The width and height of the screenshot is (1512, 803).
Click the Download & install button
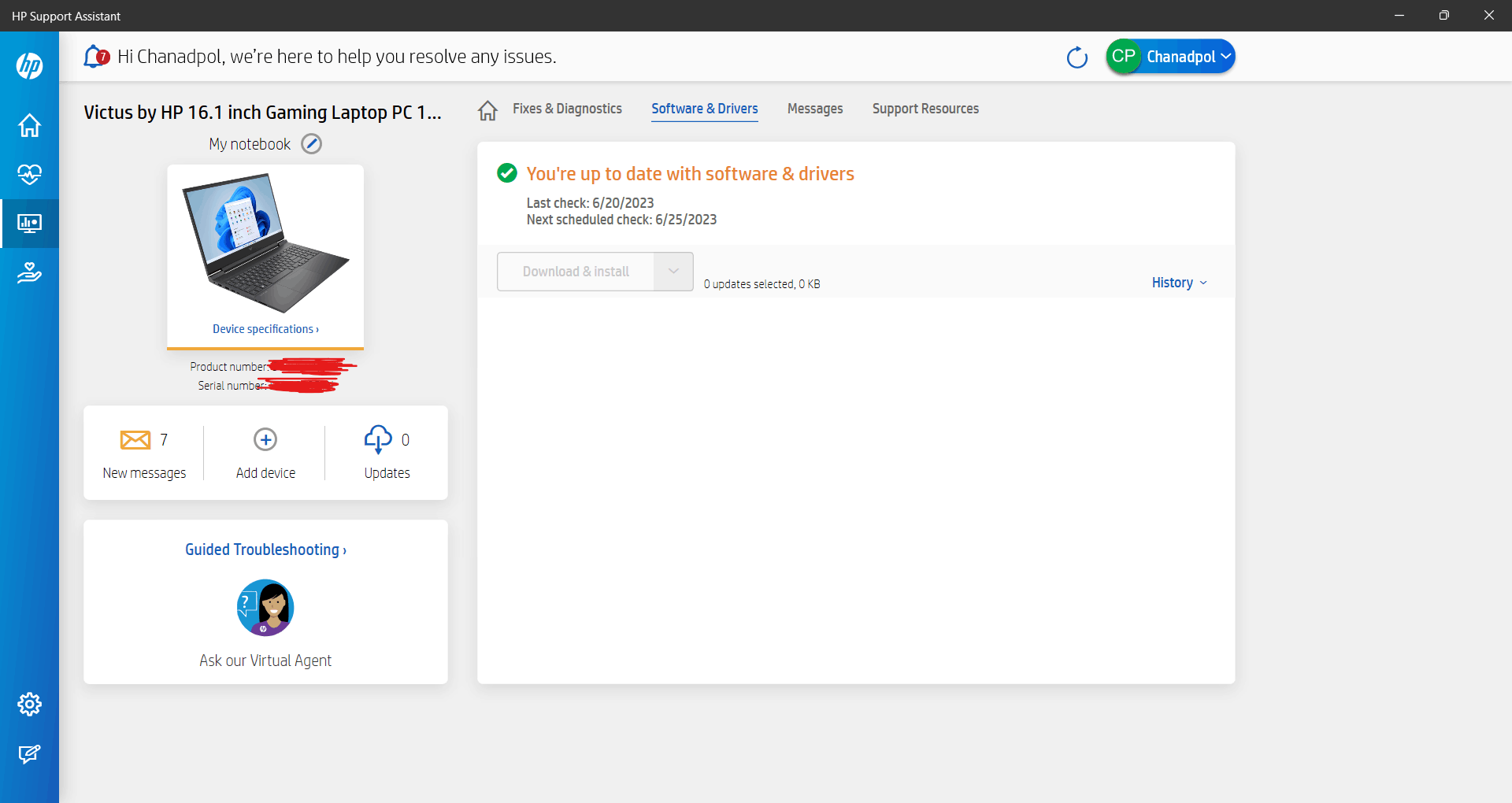576,272
